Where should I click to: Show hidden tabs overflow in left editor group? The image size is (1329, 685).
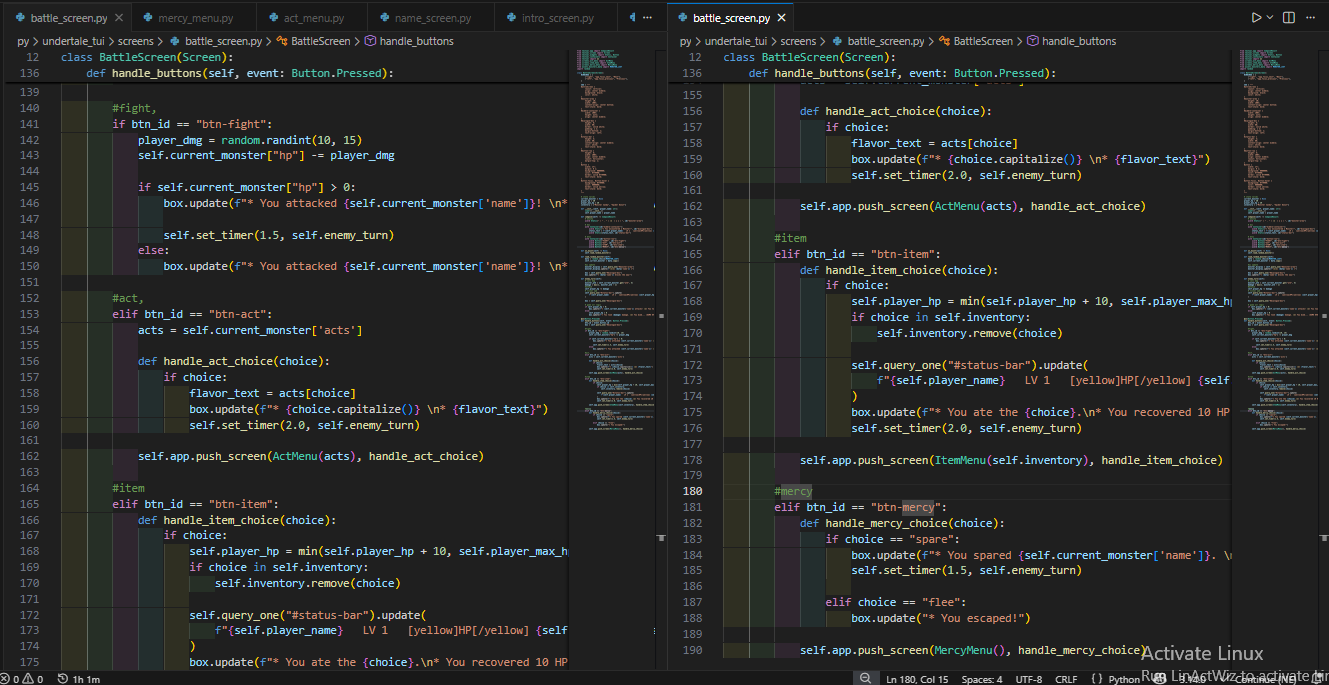coord(647,18)
